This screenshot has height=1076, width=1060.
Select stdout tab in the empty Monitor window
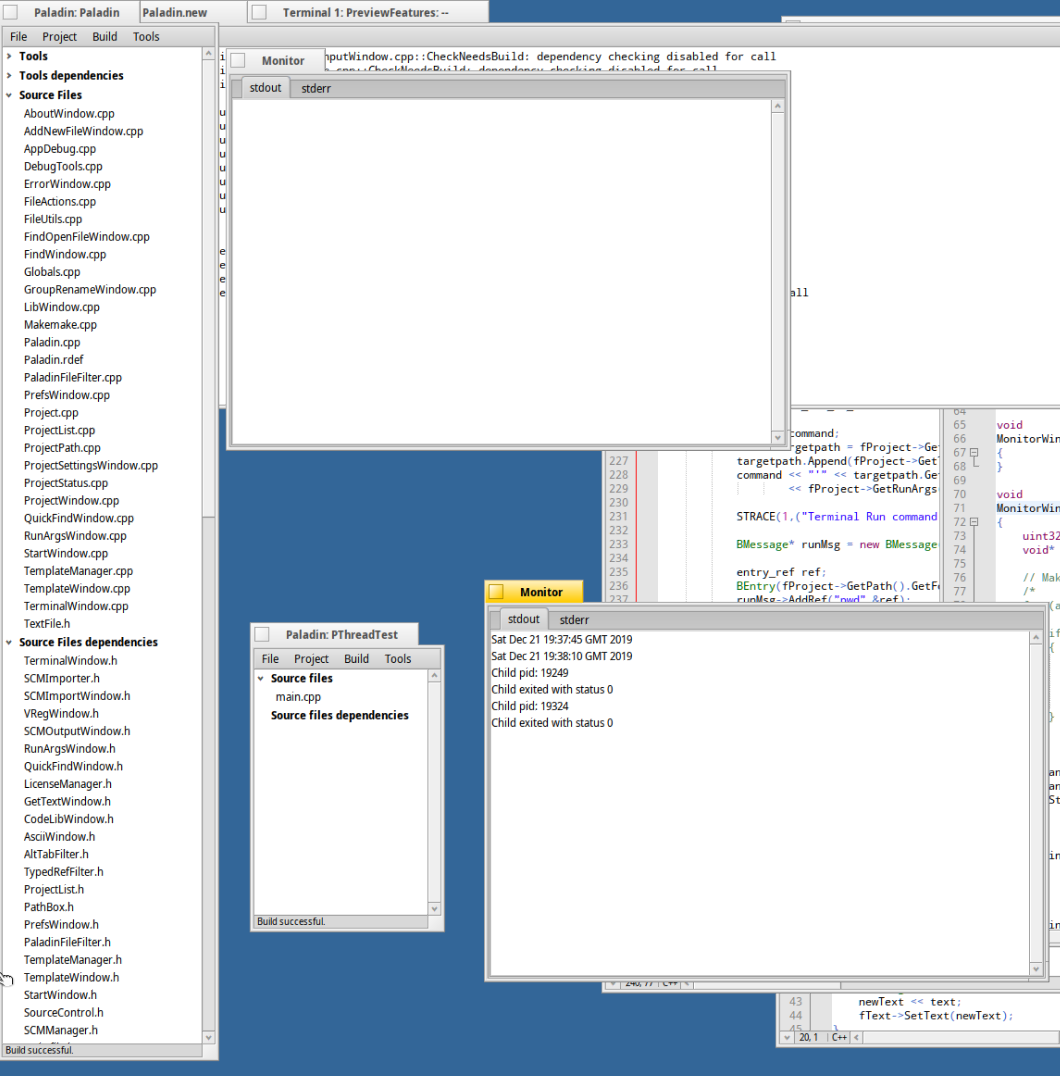266,88
